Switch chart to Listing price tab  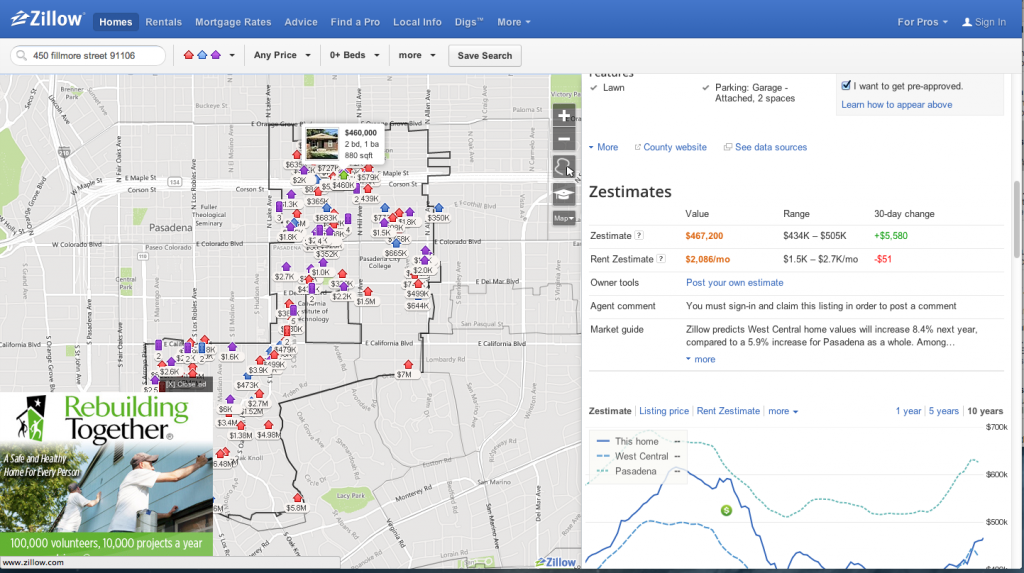pyautogui.click(x=664, y=411)
